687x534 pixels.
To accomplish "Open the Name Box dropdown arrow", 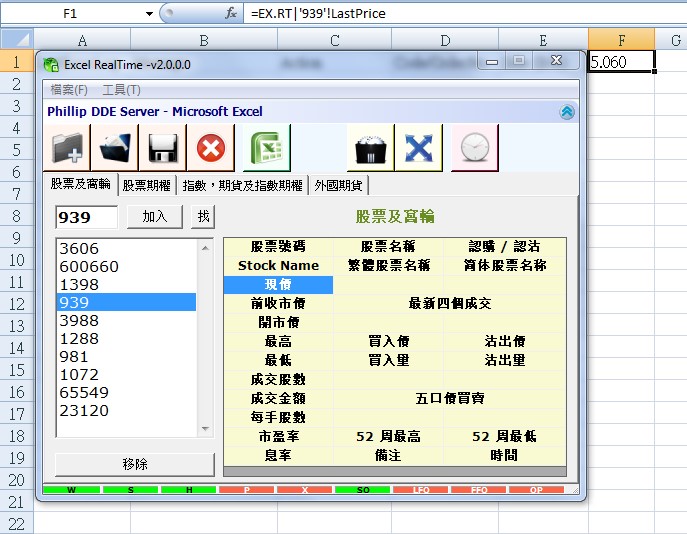I will (149, 14).
